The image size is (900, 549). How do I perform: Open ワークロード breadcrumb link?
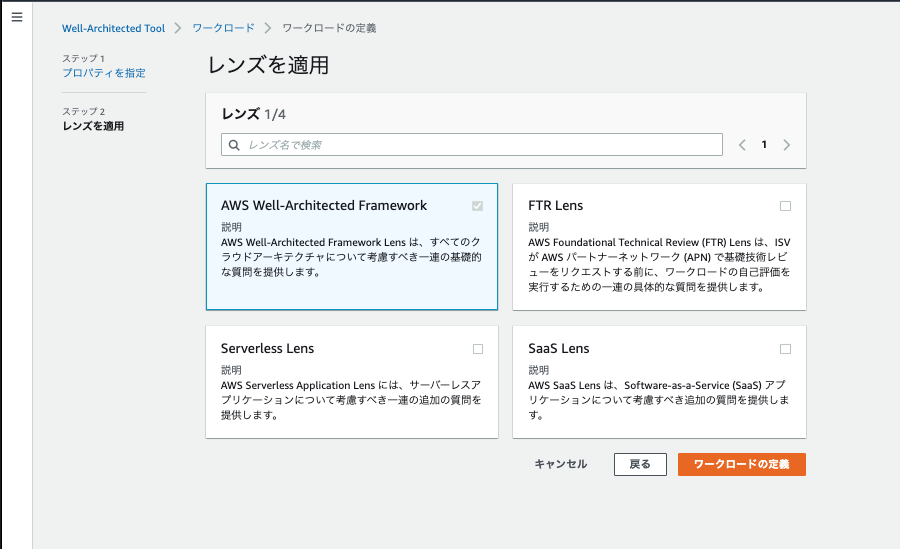223,28
